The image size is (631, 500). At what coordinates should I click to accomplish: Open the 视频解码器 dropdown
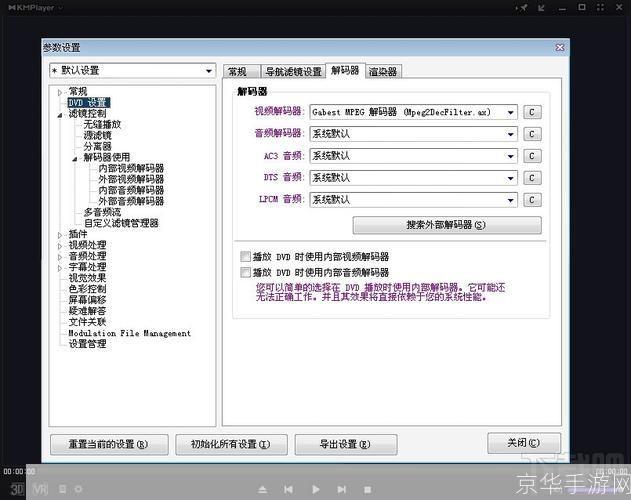coord(413,112)
